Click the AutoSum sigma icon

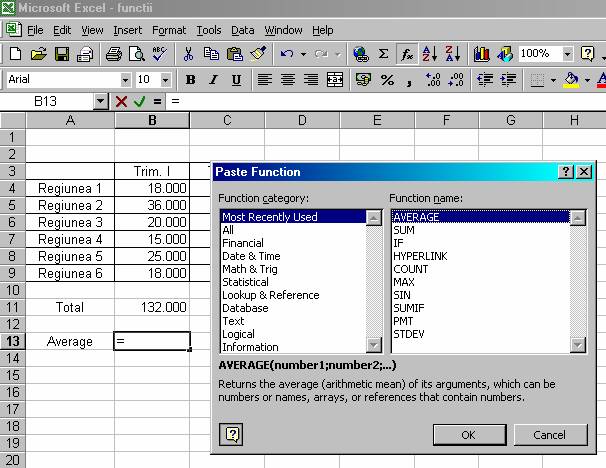coord(383,54)
